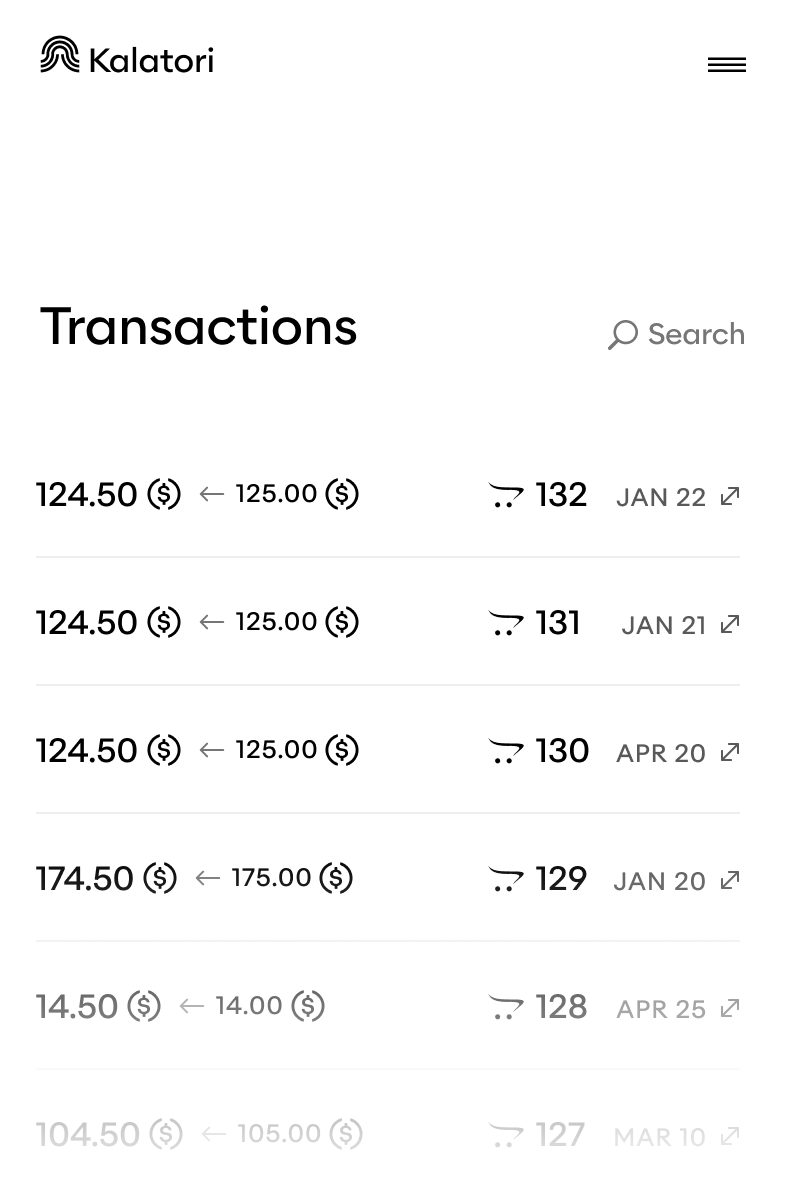The height and width of the screenshot is (1198, 786).
Task: Click order number 128
Action: click(561, 1007)
